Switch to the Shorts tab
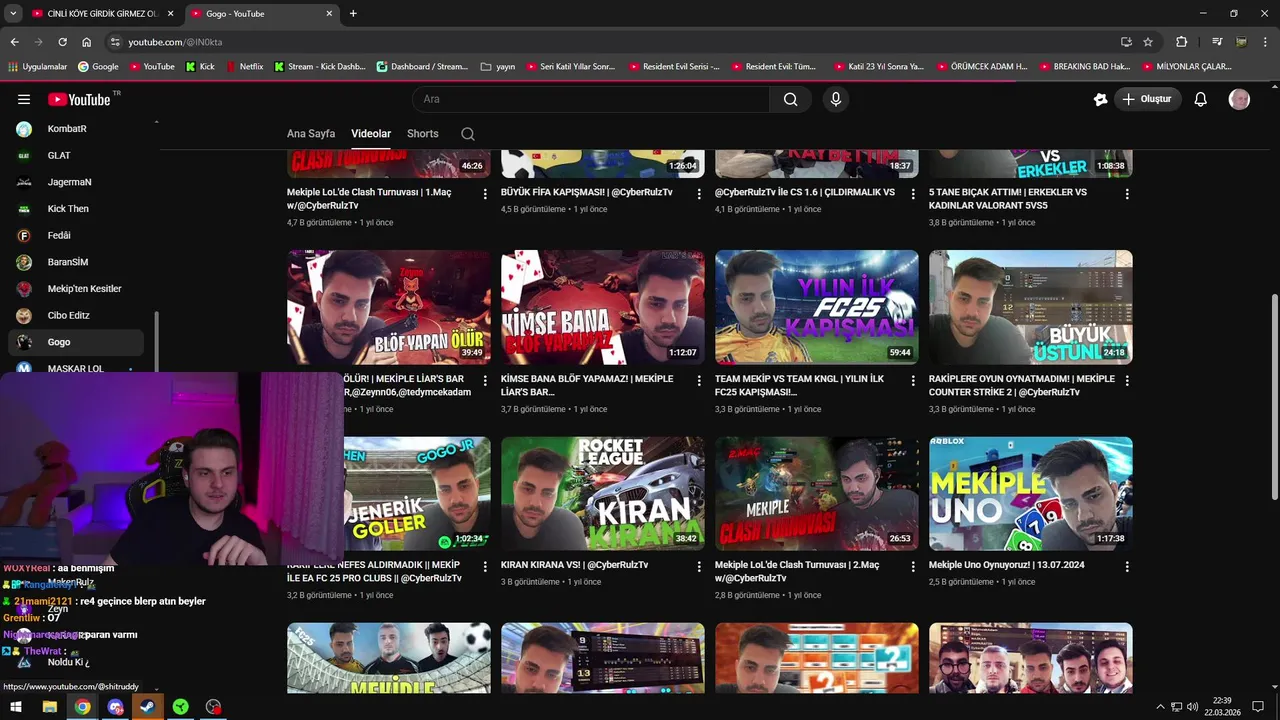 click(x=423, y=134)
